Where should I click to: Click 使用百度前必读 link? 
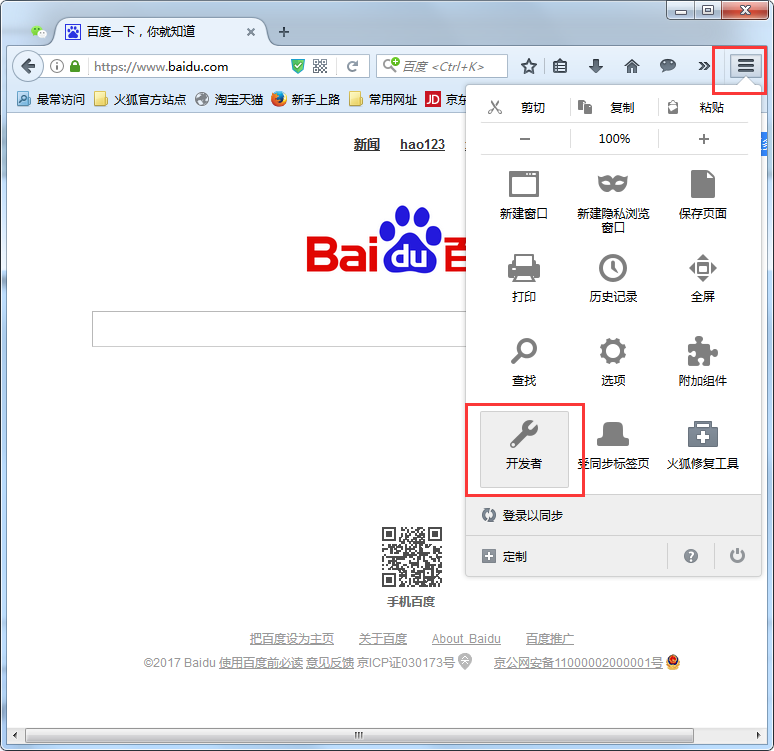(261, 663)
